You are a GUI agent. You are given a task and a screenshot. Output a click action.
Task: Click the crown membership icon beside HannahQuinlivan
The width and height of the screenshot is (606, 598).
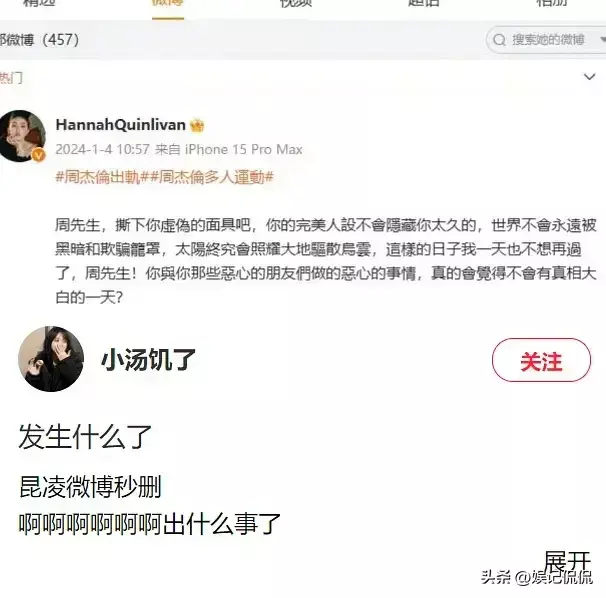[197, 125]
